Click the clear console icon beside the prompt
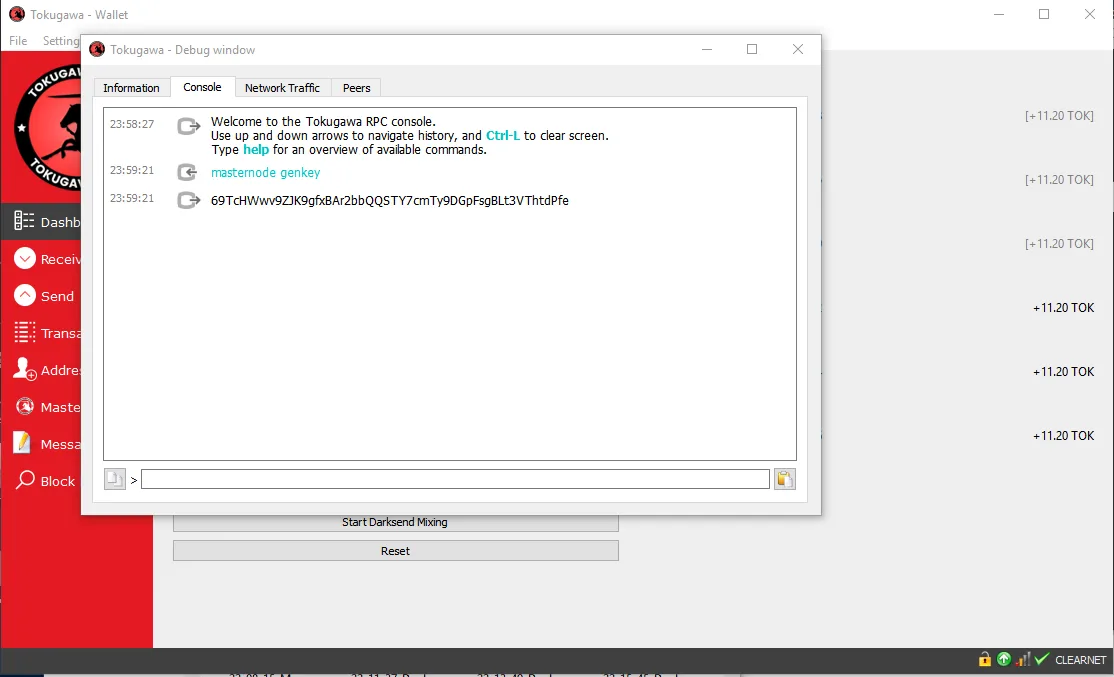 [x=114, y=480]
